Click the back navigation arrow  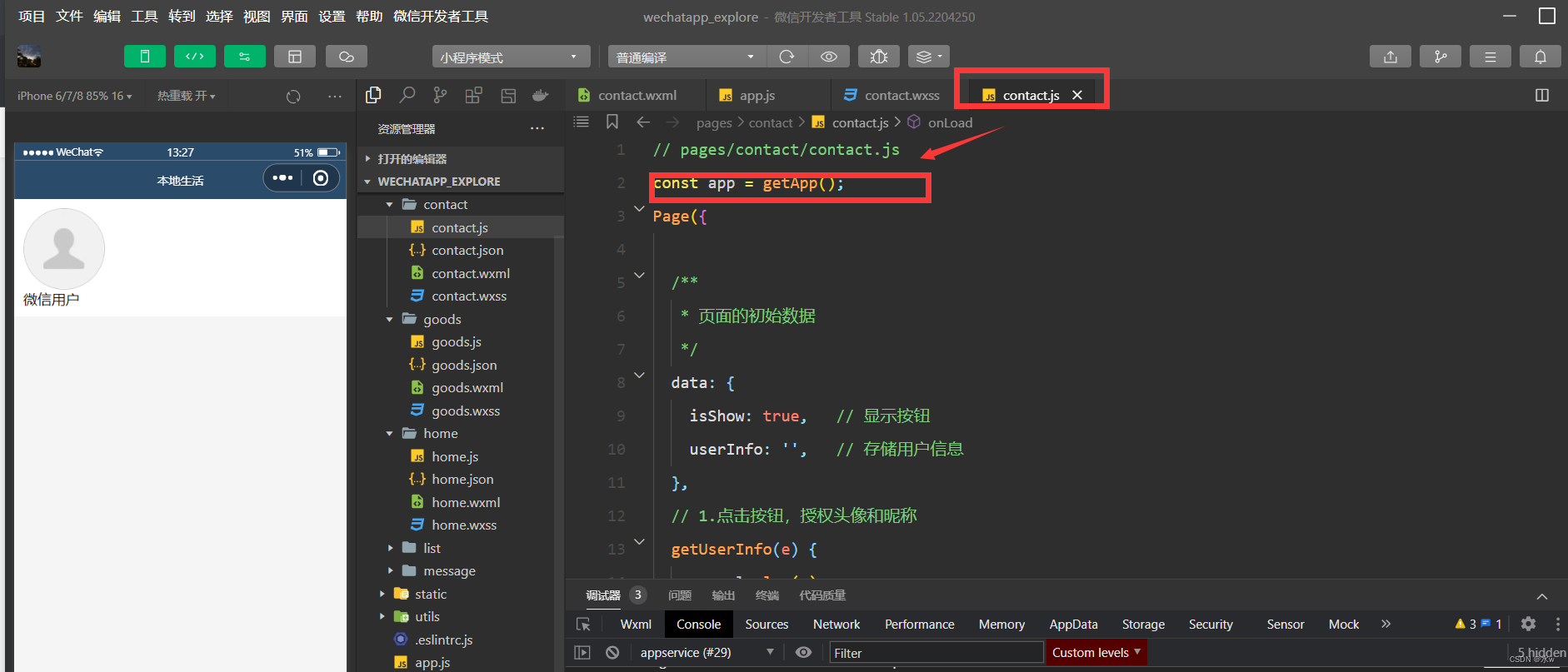coord(643,122)
